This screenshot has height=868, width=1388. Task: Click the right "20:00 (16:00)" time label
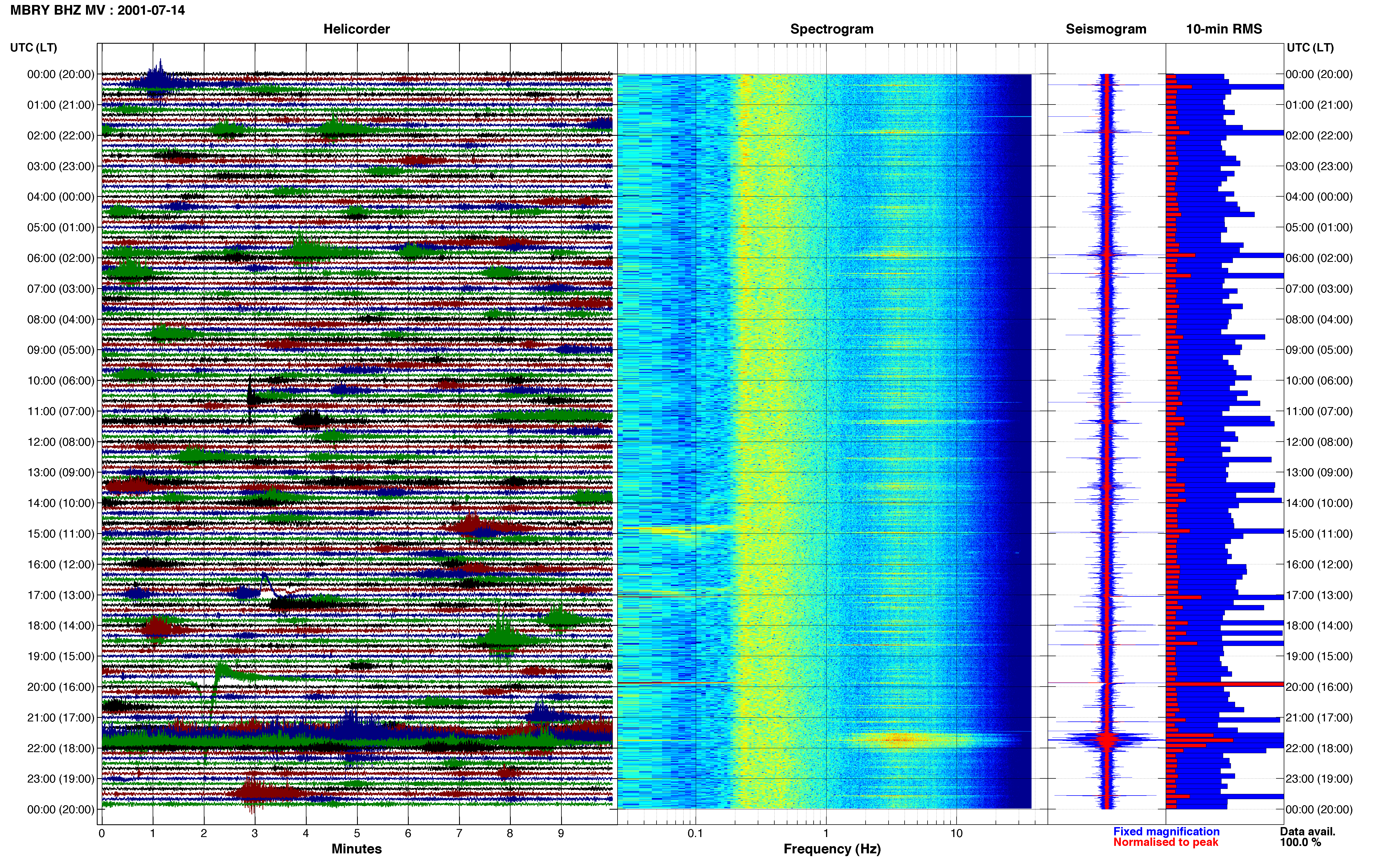point(1319,687)
